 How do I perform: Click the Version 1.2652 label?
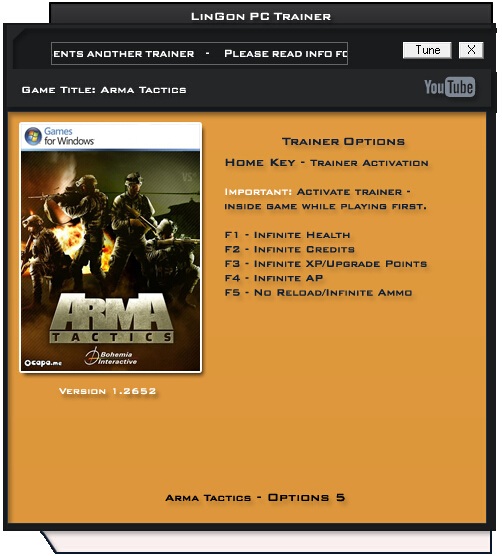pyautogui.click(x=107, y=391)
